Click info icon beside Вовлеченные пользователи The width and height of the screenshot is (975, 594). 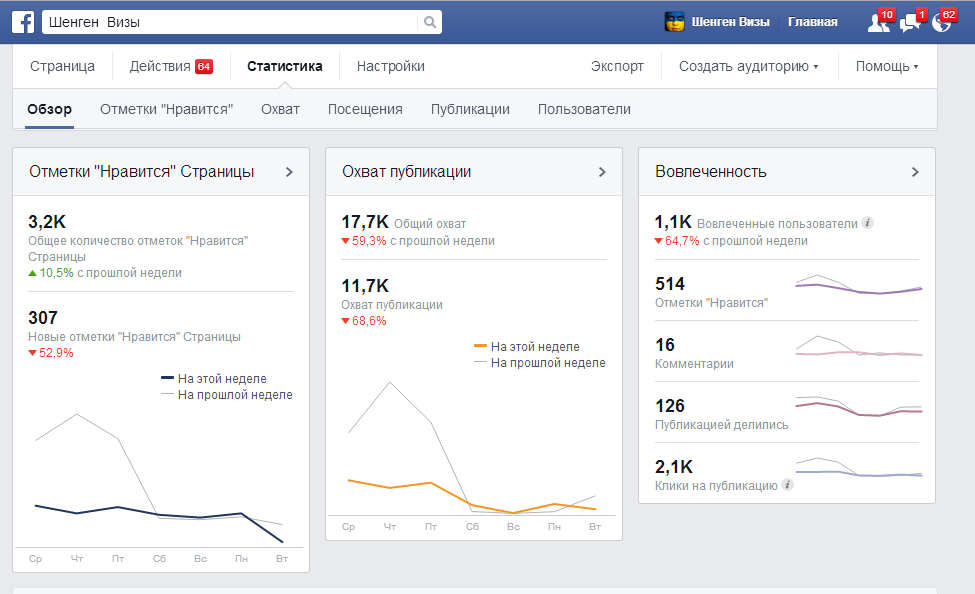868,223
